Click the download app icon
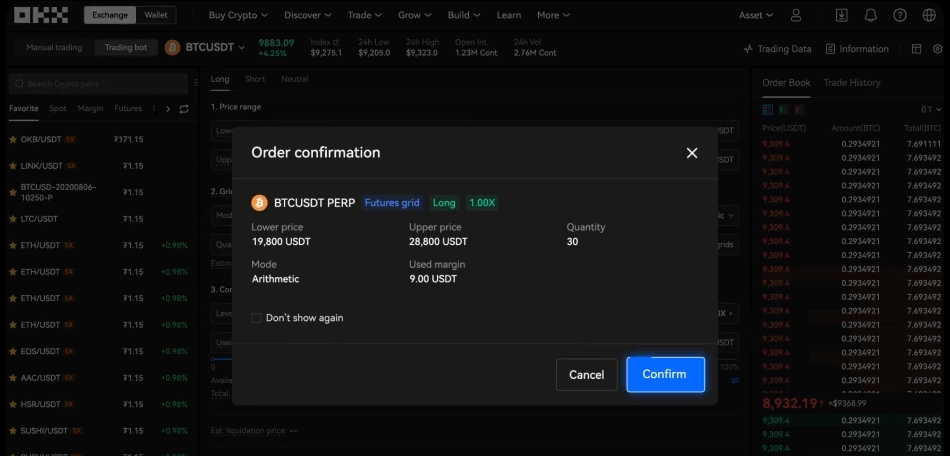 coord(842,15)
